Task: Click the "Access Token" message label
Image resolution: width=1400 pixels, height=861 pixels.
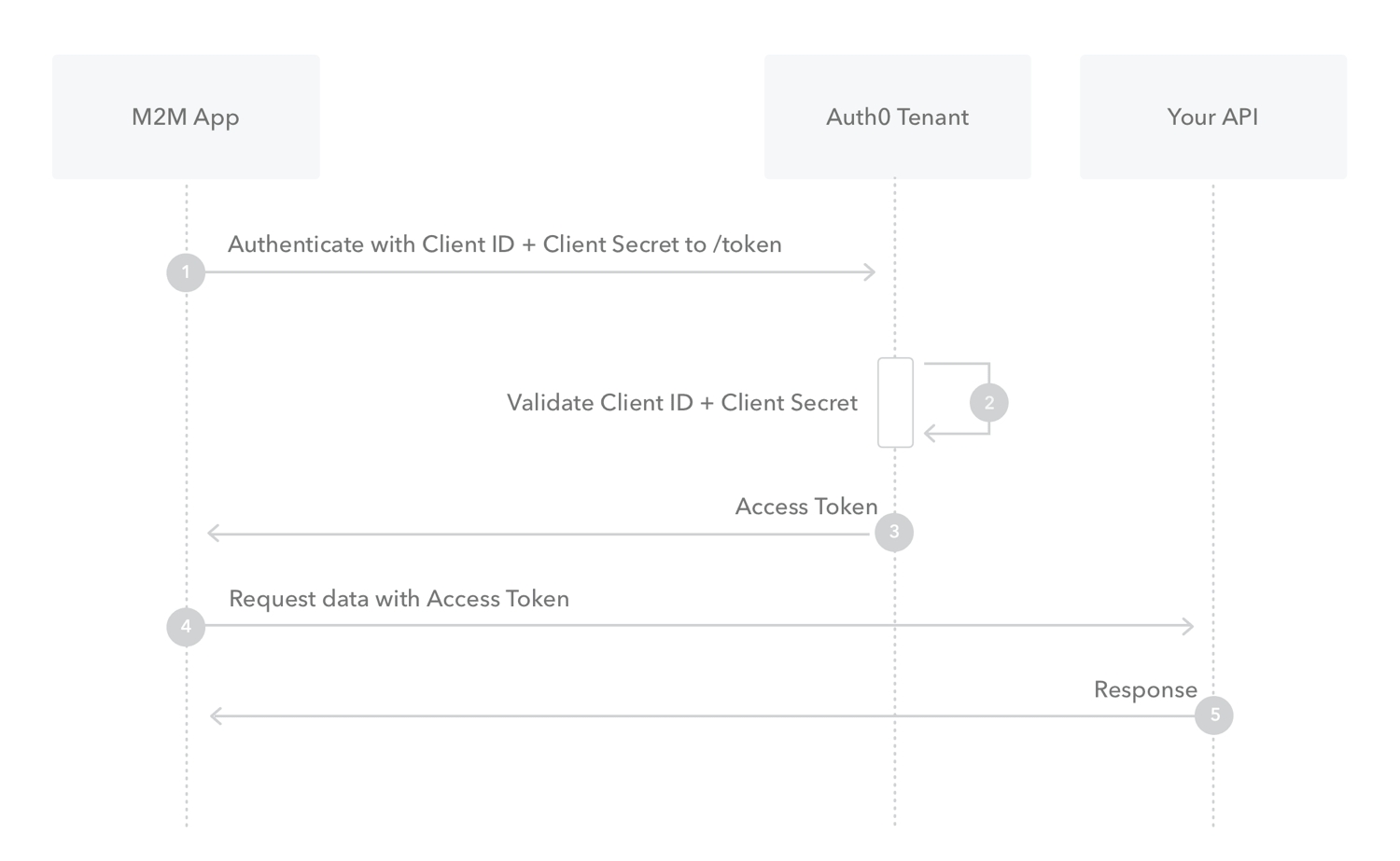Action: click(x=806, y=507)
